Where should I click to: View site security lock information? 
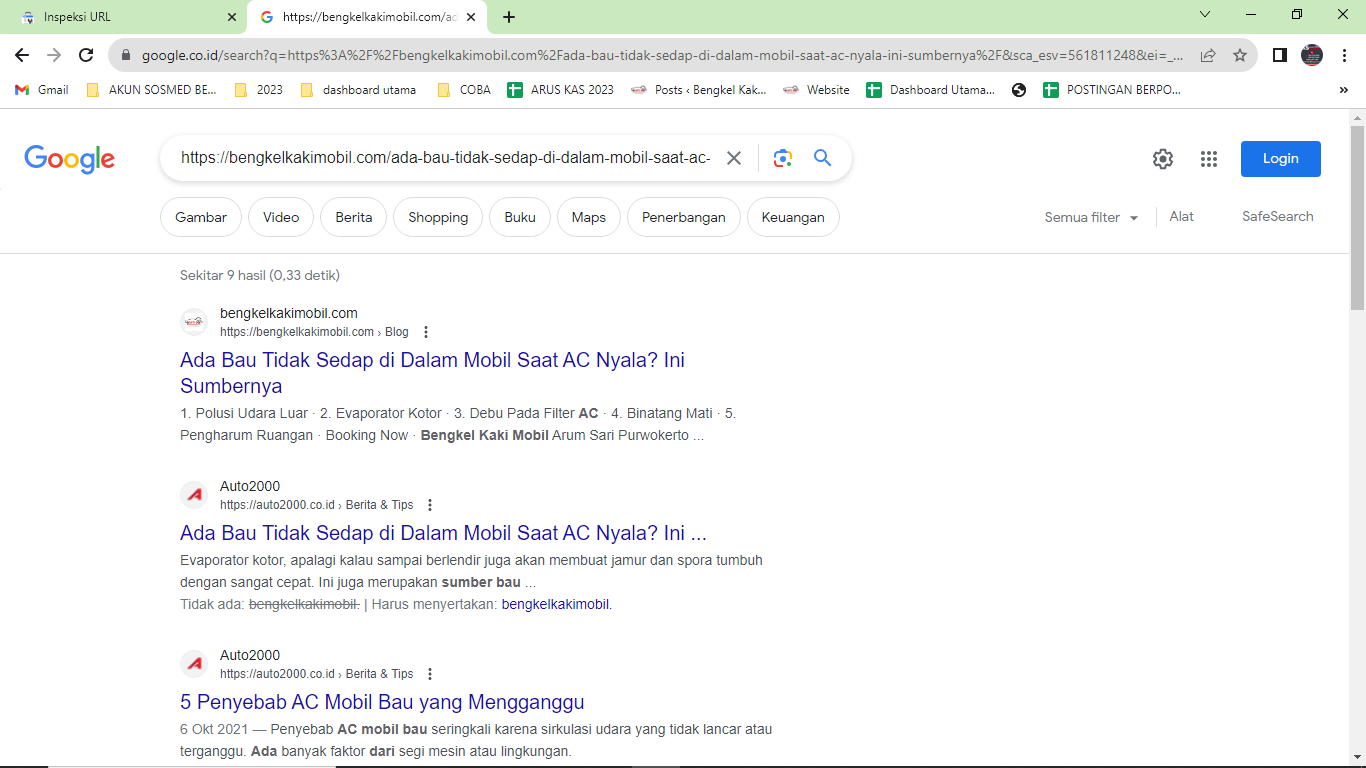(x=126, y=55)
